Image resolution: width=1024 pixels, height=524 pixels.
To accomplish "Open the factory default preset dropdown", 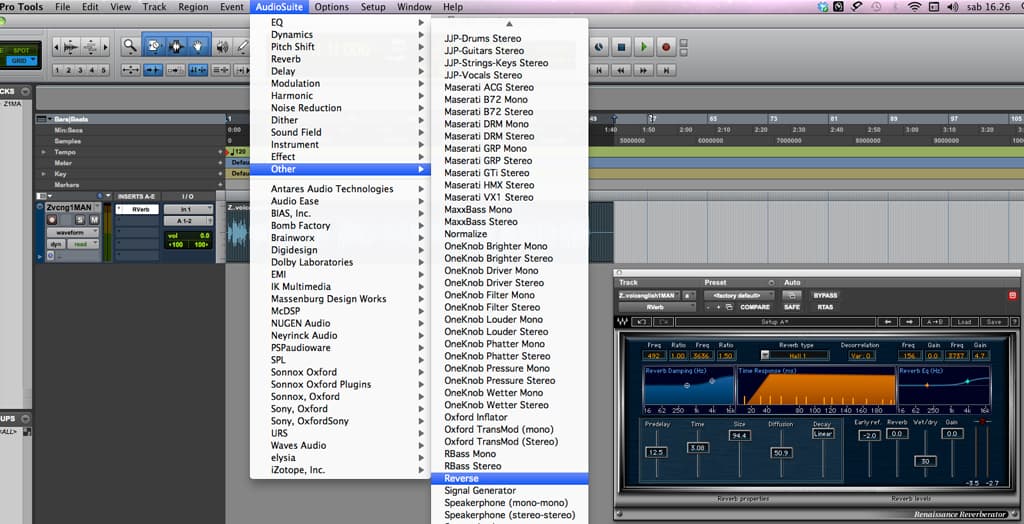I will coord(739,295).
